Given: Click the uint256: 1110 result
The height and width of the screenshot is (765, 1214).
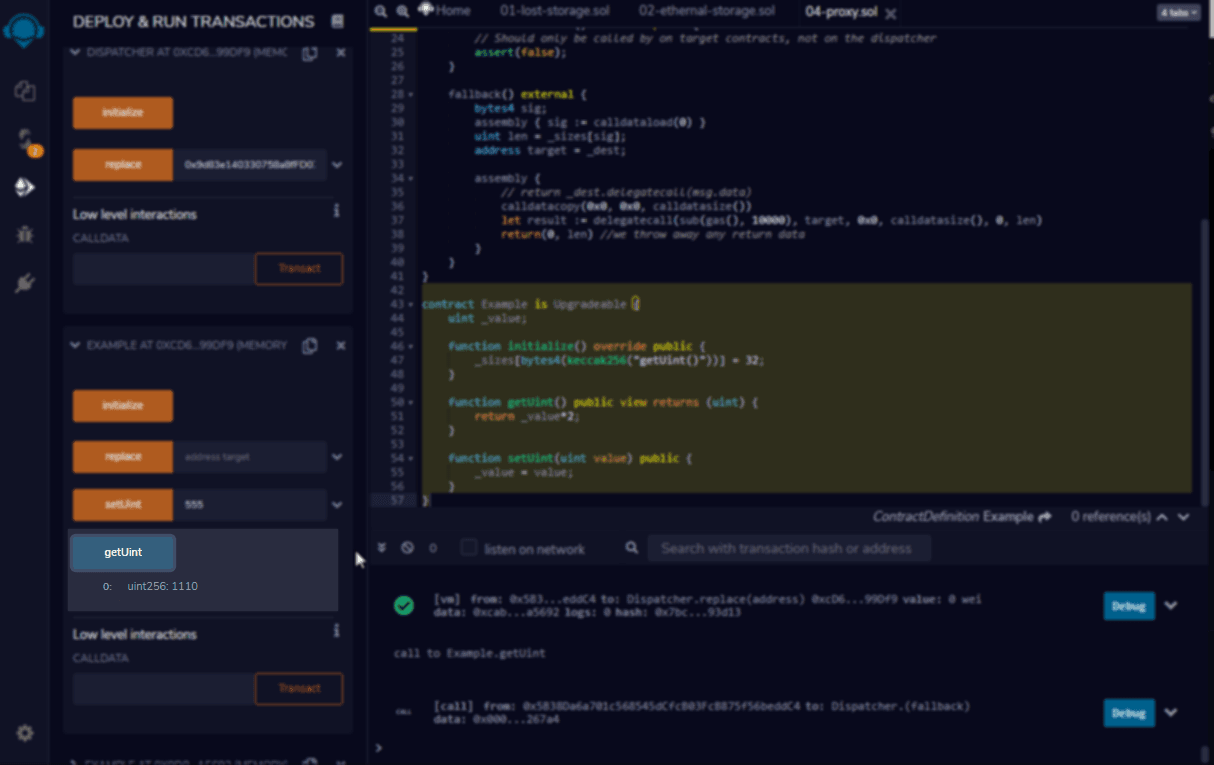Looking at the screenshot, I should point(162,586).
